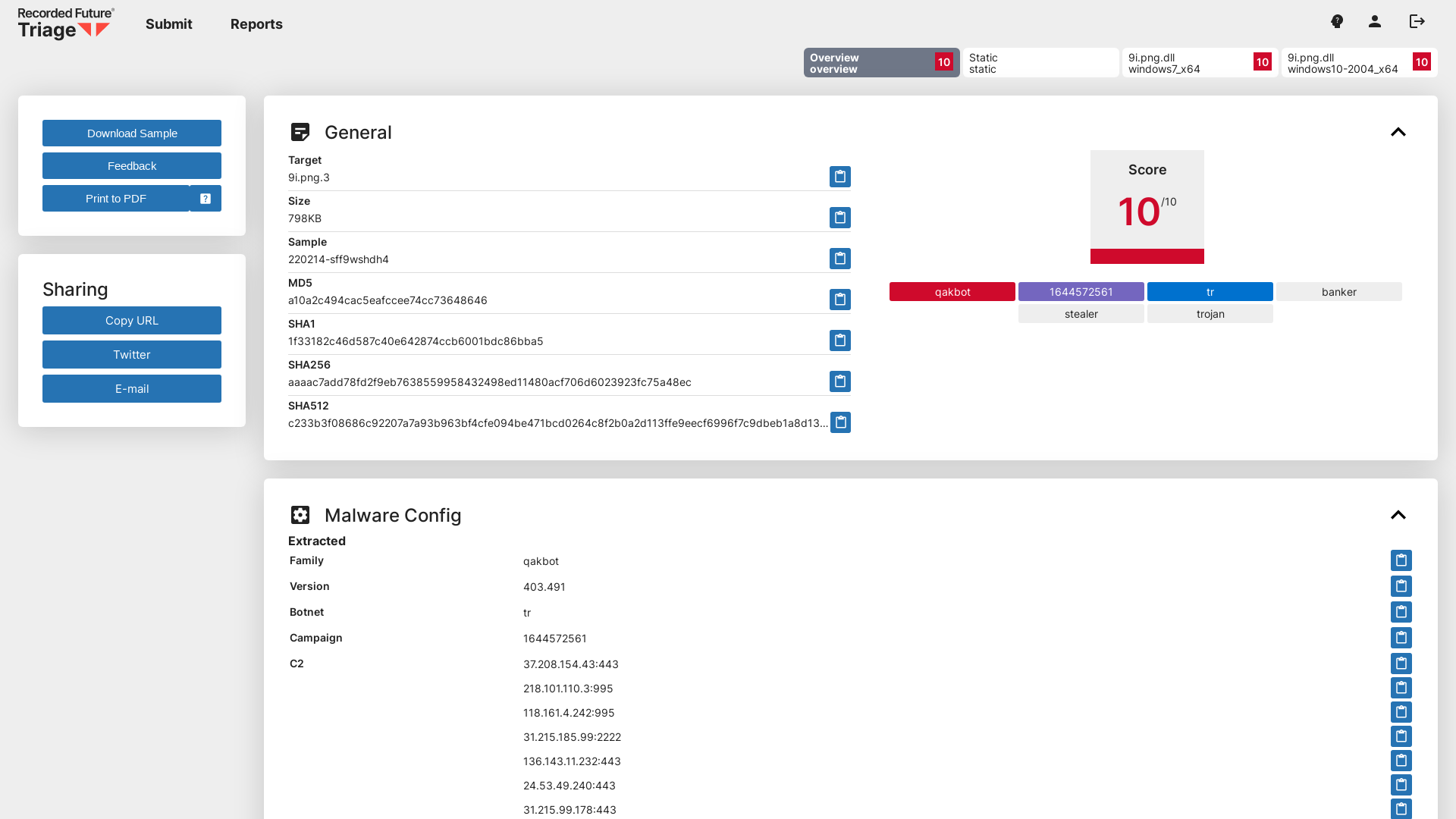The width and height of the screenshot is (1456, 819).
Task: Click the C2 entry 37.208.154.43:443 text
Action: pyautogui.click(x=571, y=664)
